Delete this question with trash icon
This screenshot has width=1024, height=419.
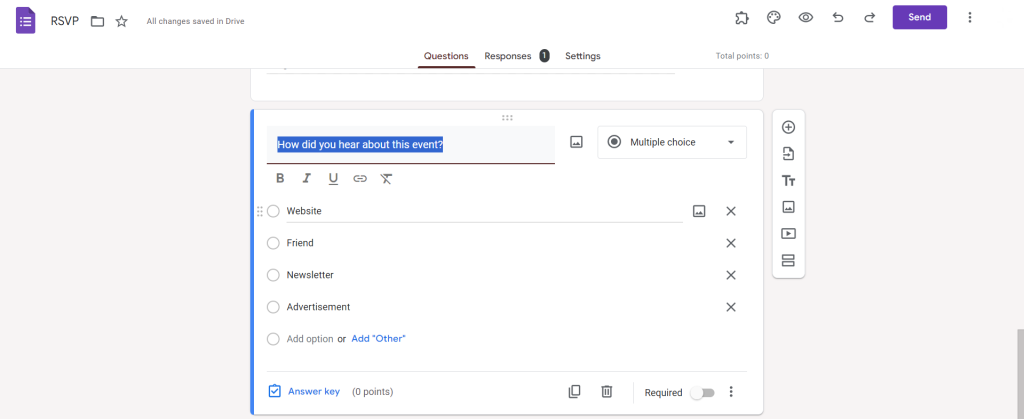pos(607,392)
